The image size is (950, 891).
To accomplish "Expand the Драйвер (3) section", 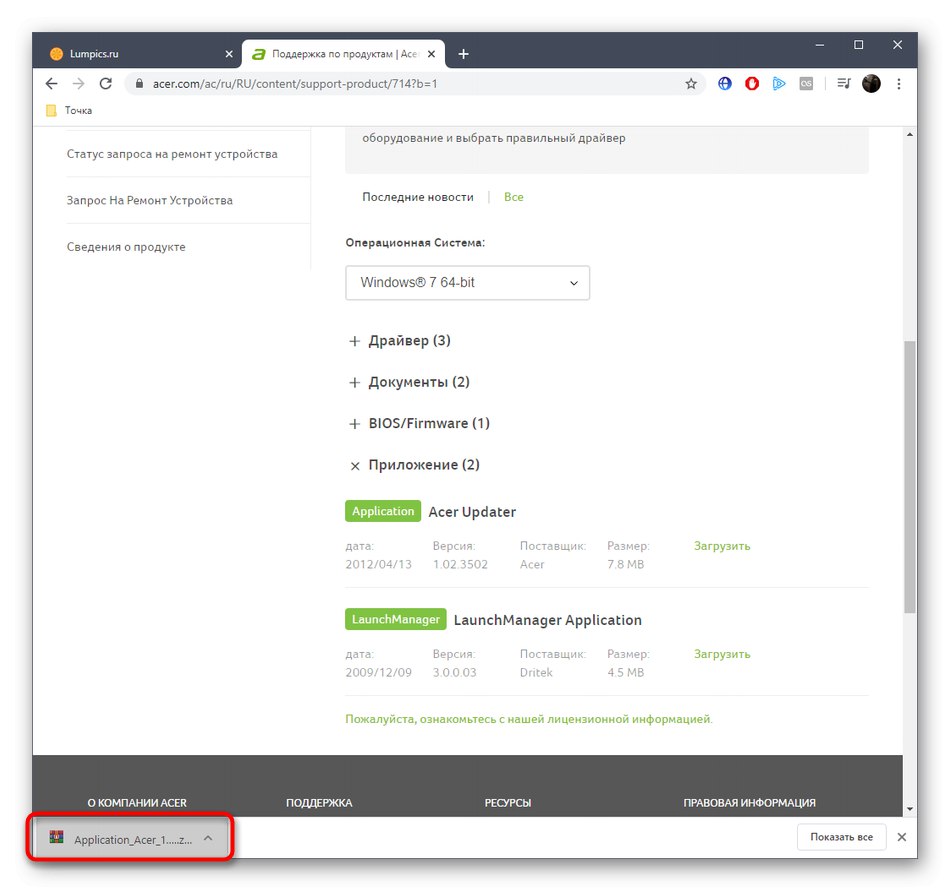I will tap(400, 340).
